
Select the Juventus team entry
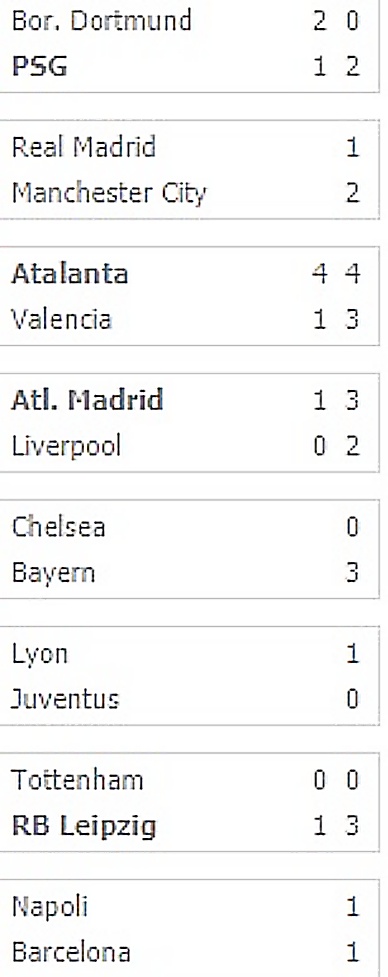click(x=65, y=700)
